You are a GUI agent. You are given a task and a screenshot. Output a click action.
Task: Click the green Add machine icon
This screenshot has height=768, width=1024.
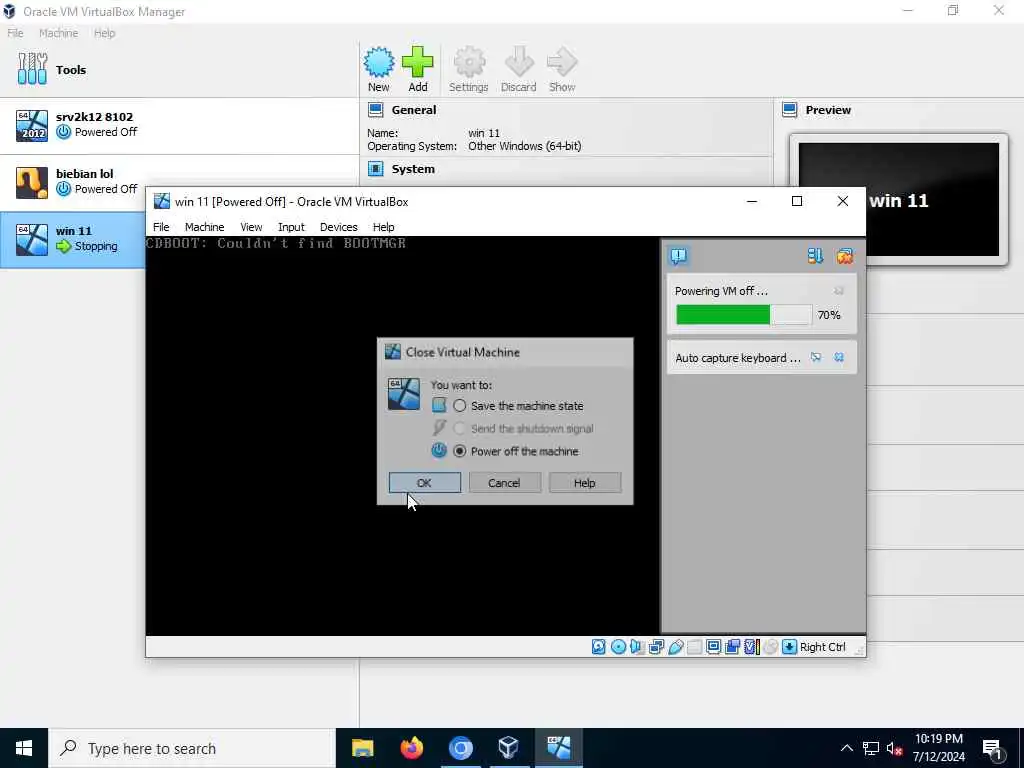[x=418, y=69]
